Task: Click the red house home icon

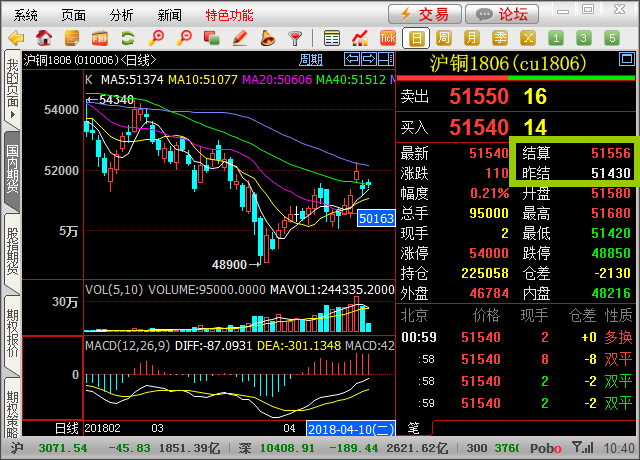Action: (x=44, y=37)
